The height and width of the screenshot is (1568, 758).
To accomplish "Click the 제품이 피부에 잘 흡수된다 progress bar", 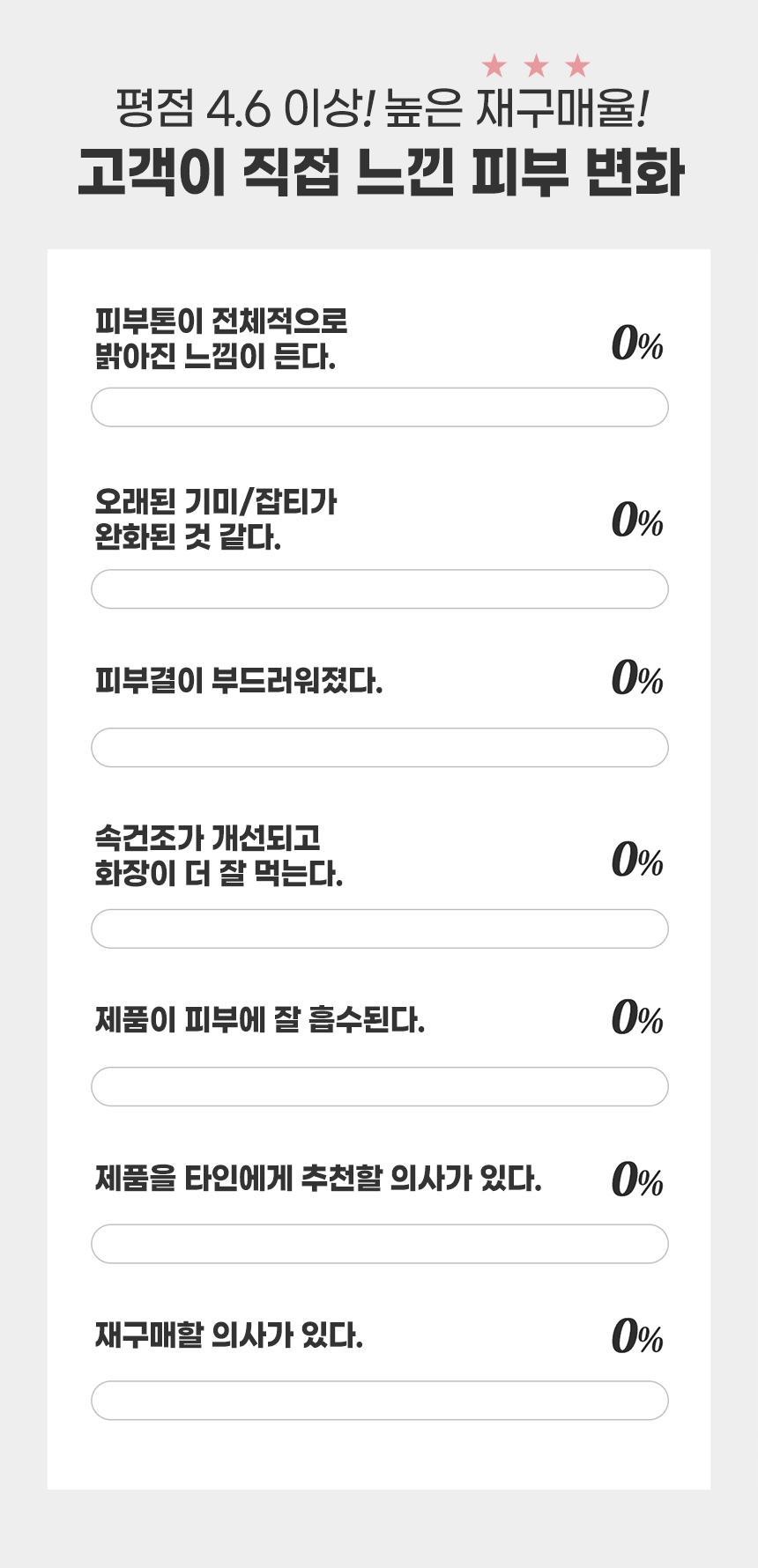I will 380,1086.
